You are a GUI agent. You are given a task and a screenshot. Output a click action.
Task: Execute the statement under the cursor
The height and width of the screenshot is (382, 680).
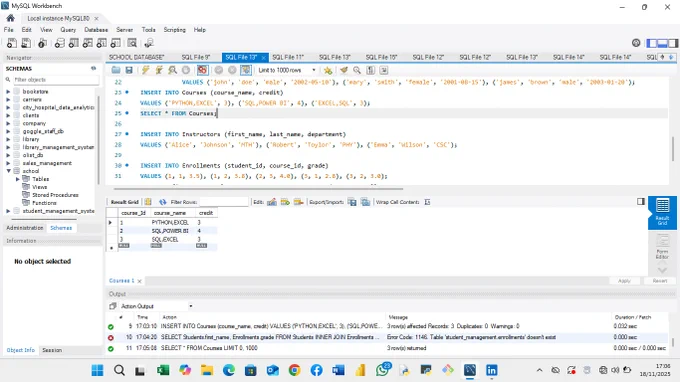click(159, 70)
